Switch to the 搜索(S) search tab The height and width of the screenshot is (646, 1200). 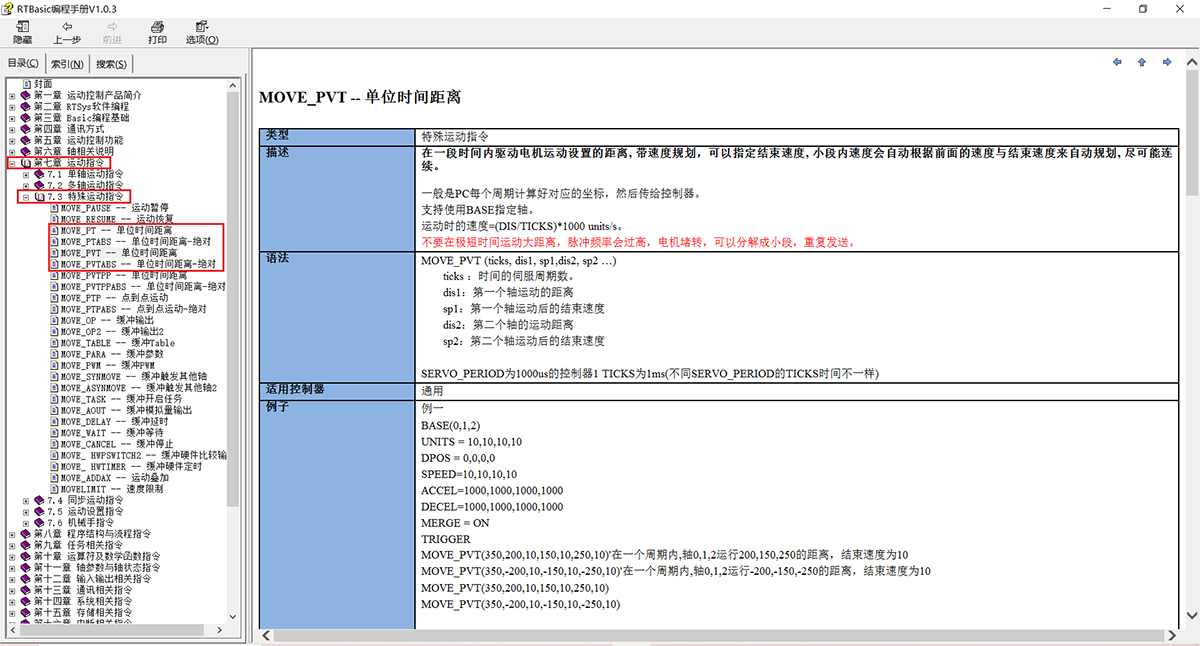coord(111,65)
